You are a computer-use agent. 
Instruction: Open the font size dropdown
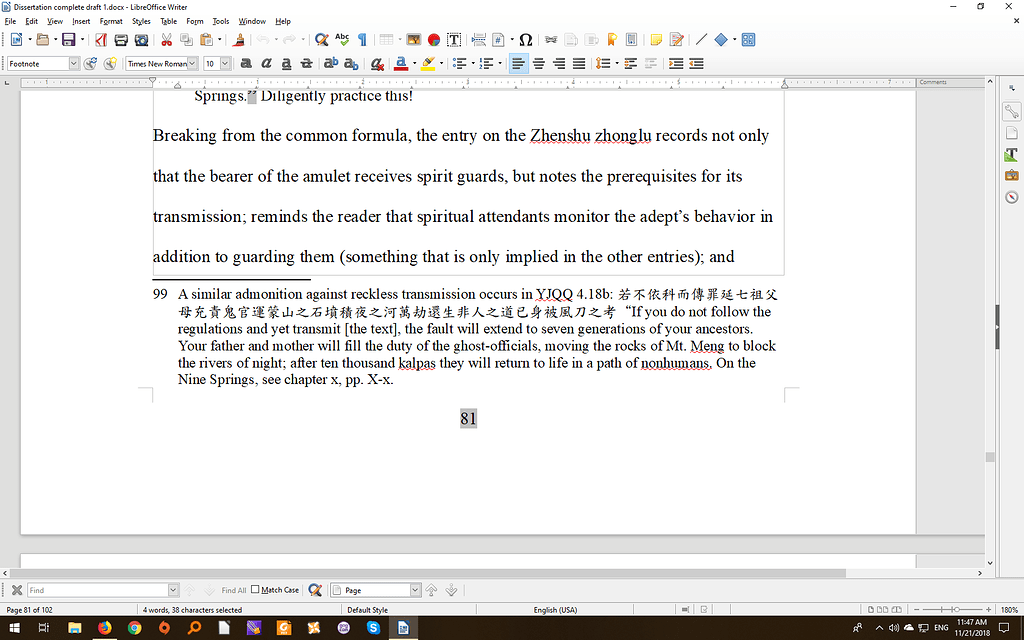click(227, 63)
